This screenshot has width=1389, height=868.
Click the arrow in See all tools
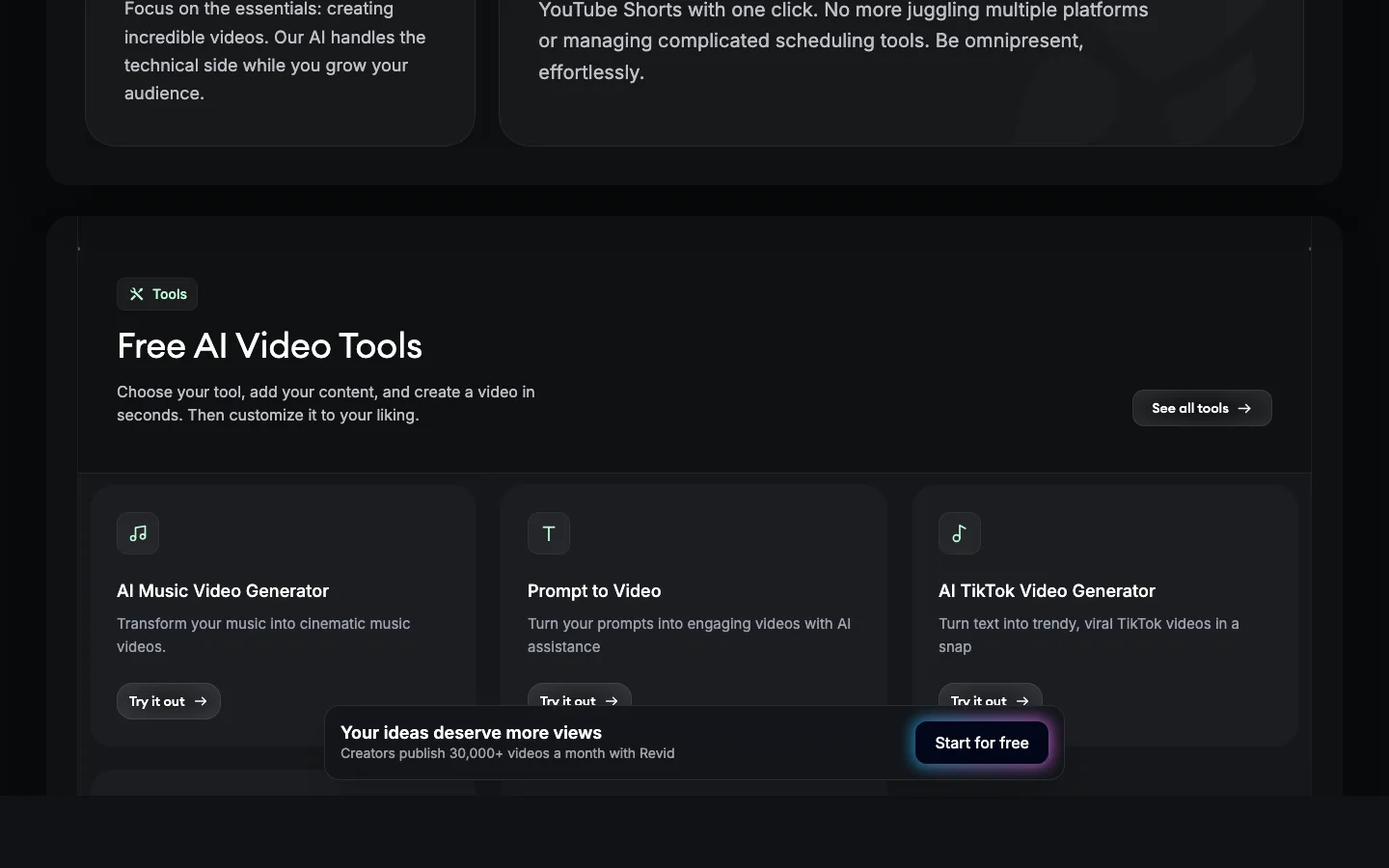(1244, 408)
